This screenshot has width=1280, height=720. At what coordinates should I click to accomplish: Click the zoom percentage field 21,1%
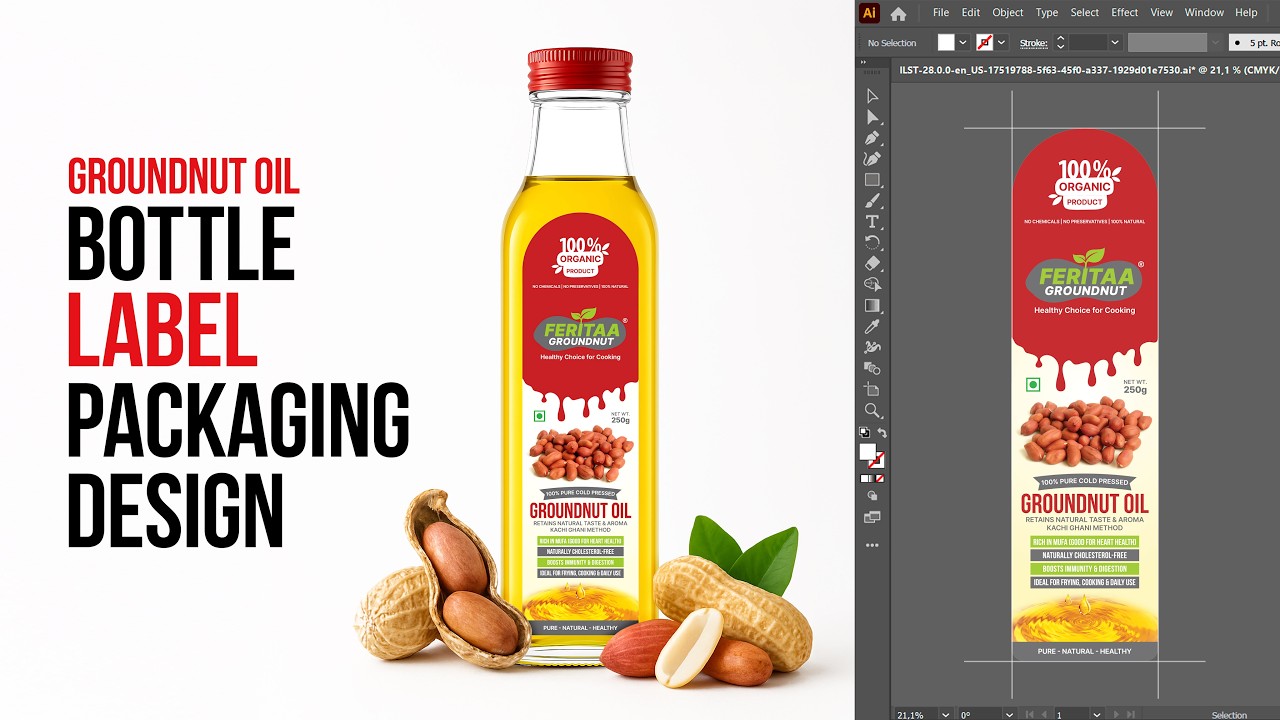click(x=916, y=715)
